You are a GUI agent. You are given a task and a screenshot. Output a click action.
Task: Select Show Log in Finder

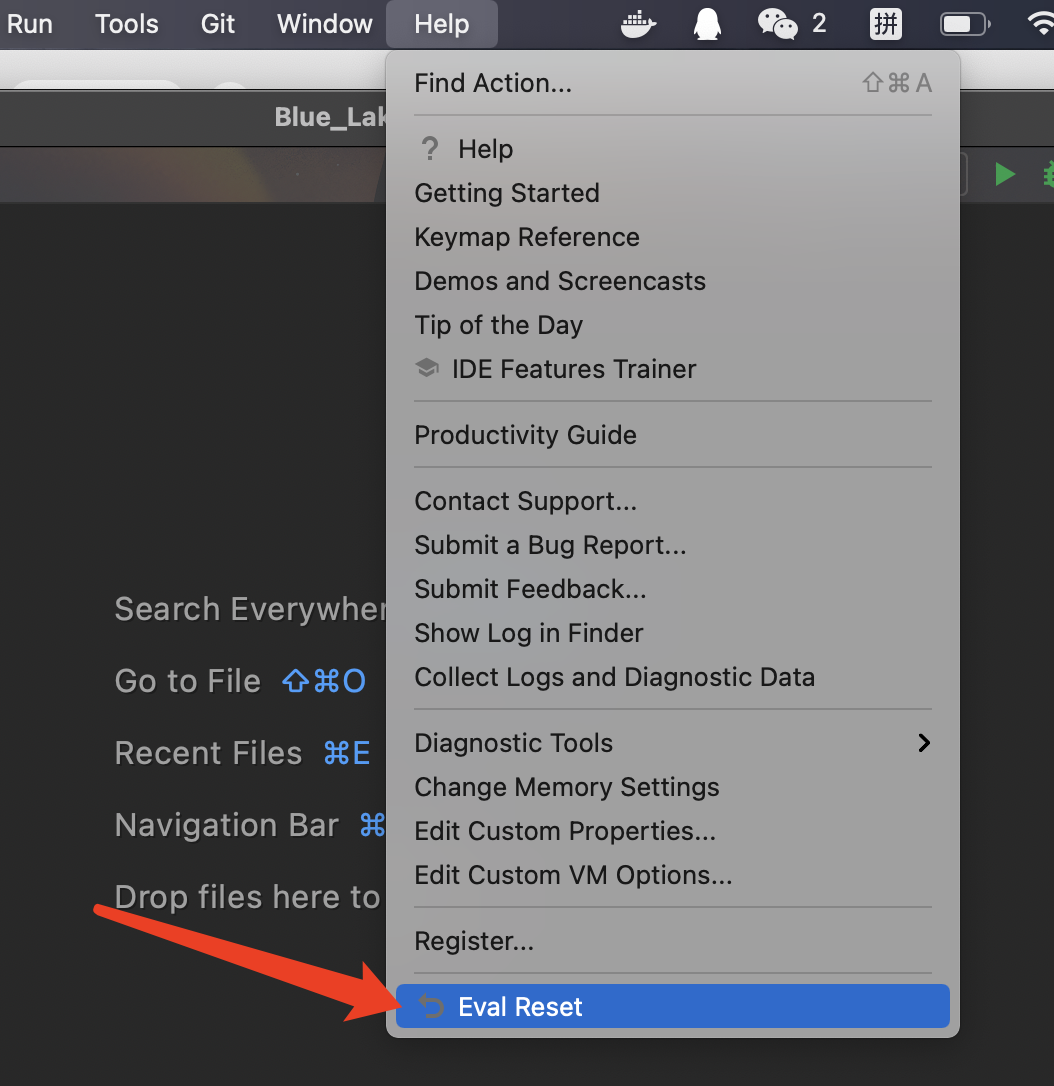click(529, 633)
